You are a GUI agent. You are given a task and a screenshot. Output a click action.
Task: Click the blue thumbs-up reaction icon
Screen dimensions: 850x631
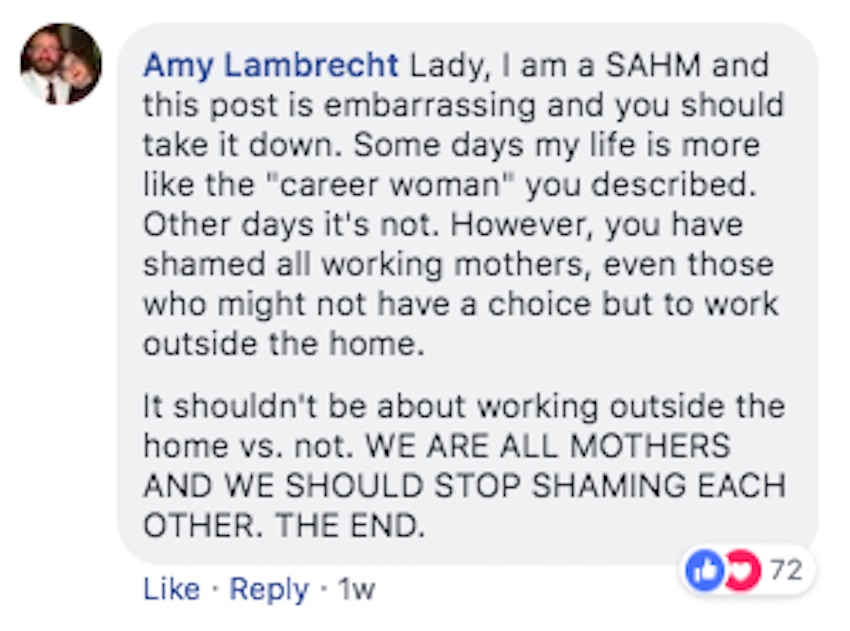(704, 570)
